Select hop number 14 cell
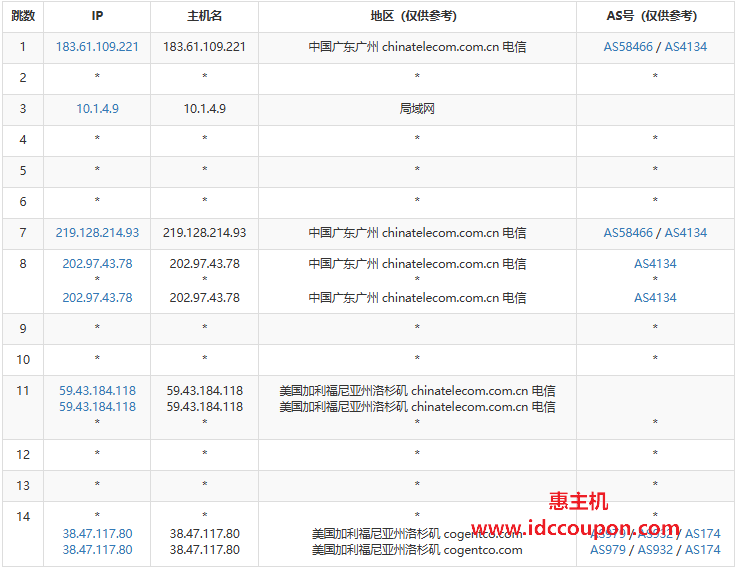This screenshot has width=735, height=567. pos(23,534)
